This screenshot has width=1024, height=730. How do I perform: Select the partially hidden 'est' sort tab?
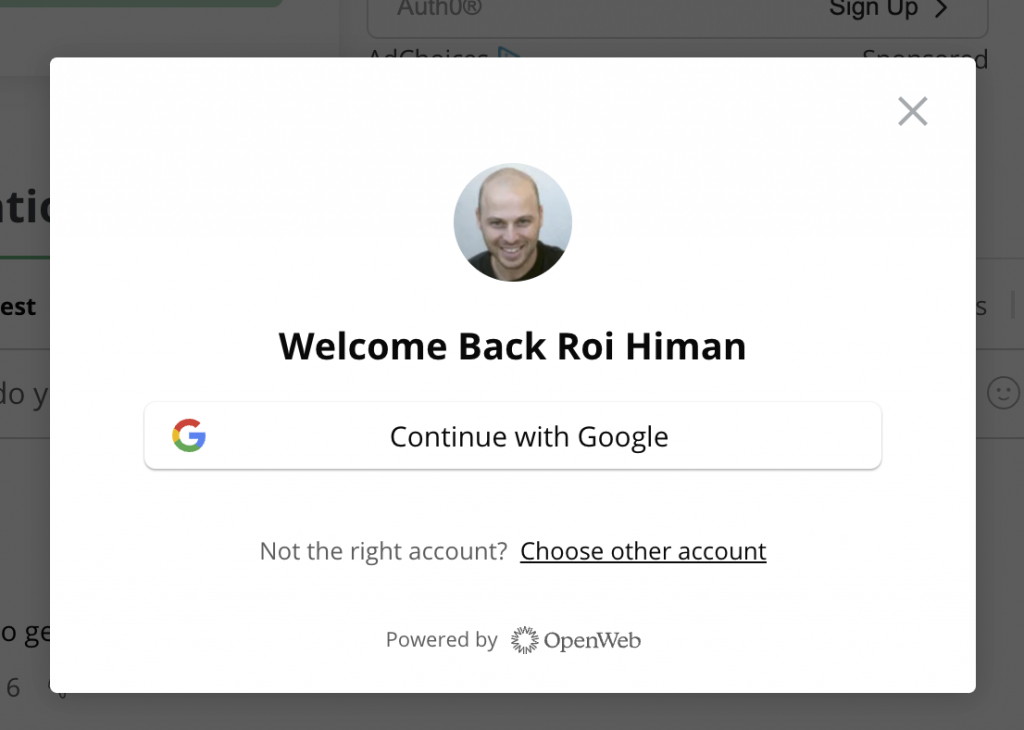pos(18,306)
